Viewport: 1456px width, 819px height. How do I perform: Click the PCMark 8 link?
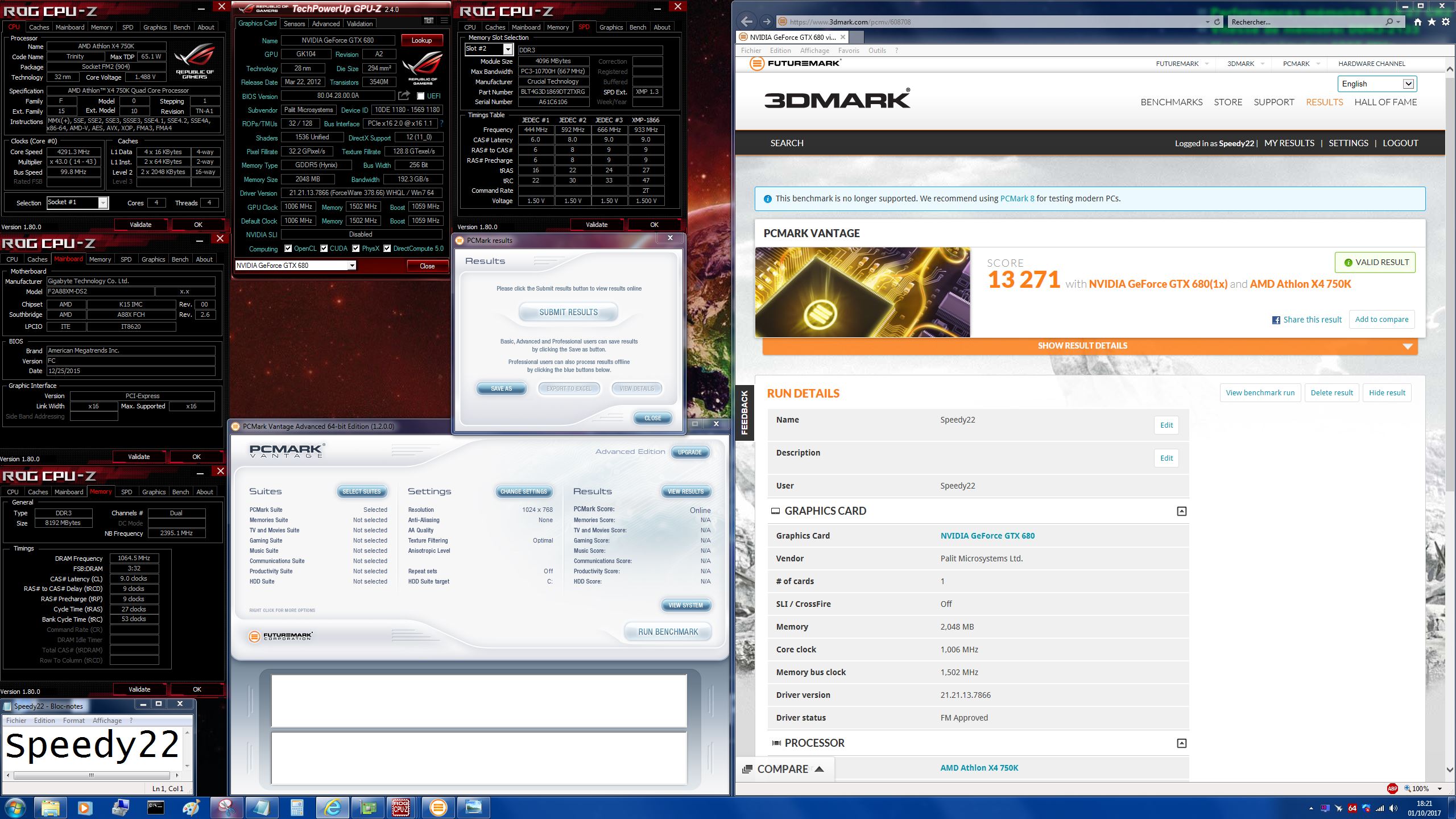click(1017, 199)
